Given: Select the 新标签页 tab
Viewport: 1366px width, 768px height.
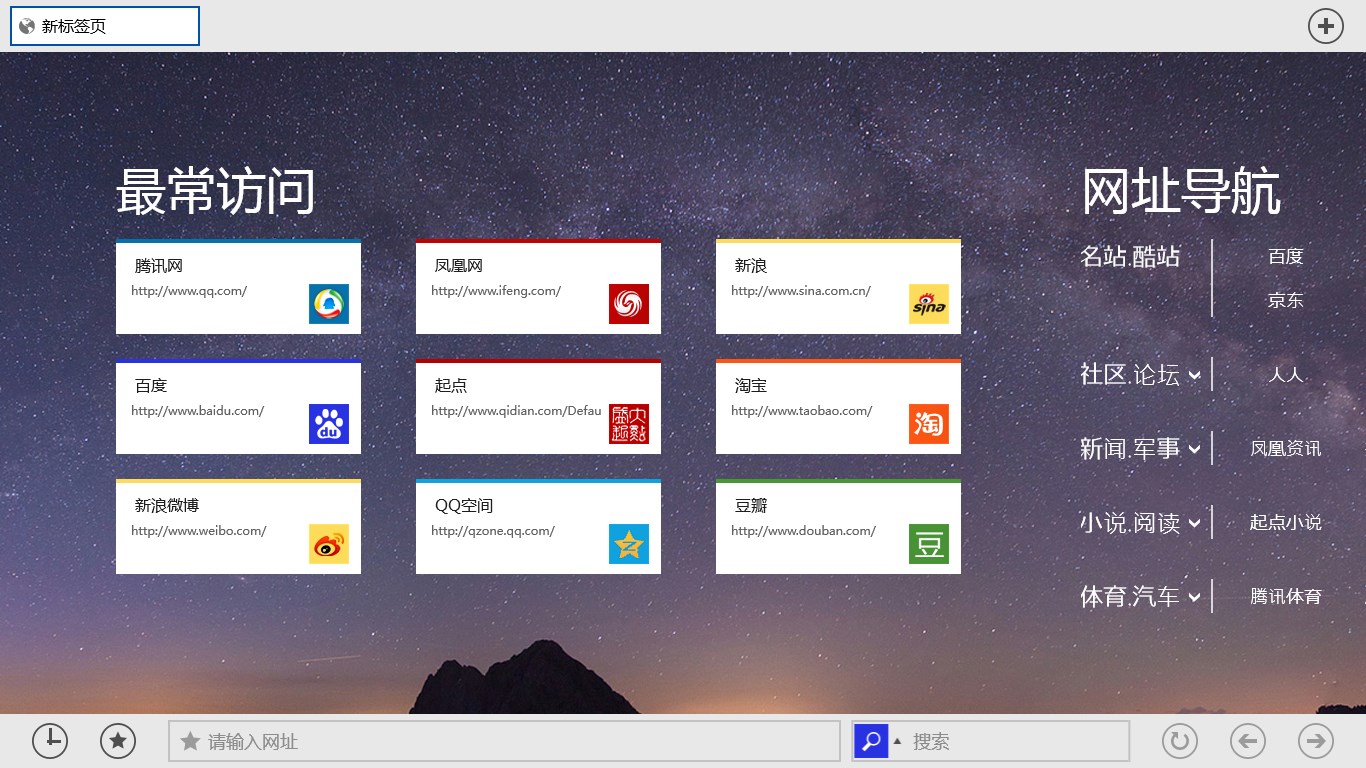Looking at the screenshot, I should pyautogui.click(x=105, y=26).
